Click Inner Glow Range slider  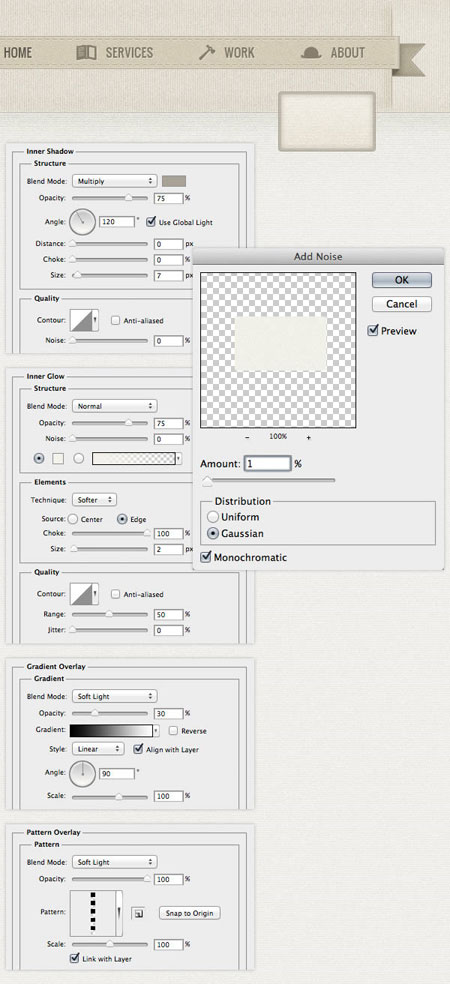(x=110, y=614)
